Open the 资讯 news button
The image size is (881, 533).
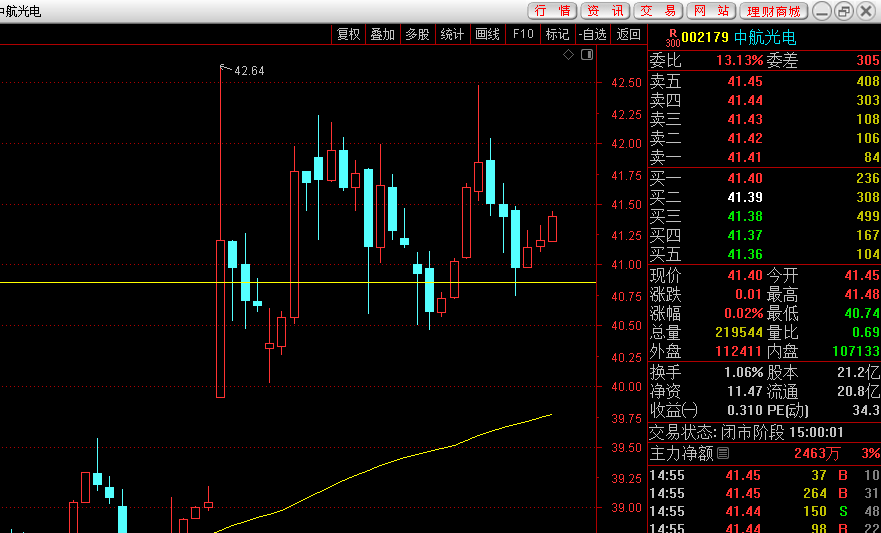click(605, 11)
